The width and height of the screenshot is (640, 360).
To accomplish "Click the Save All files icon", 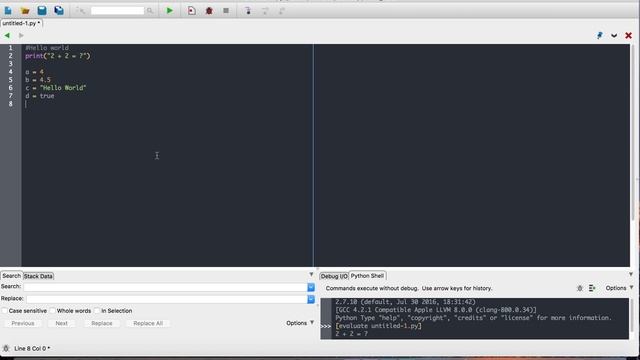I will pos(59,11).
